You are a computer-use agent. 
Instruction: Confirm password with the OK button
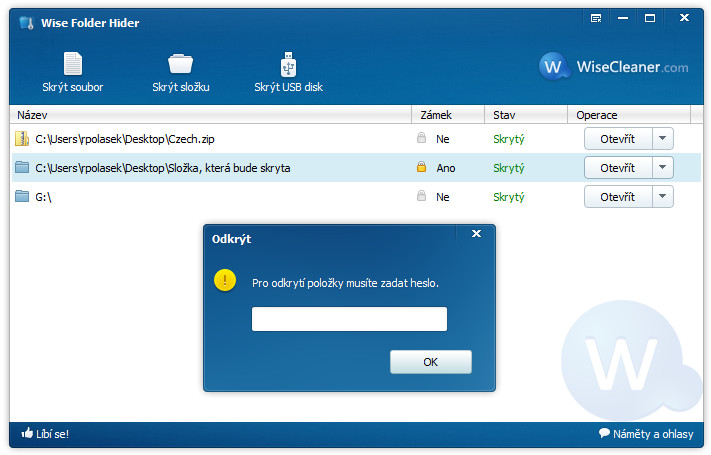click(x=431, y=362)
